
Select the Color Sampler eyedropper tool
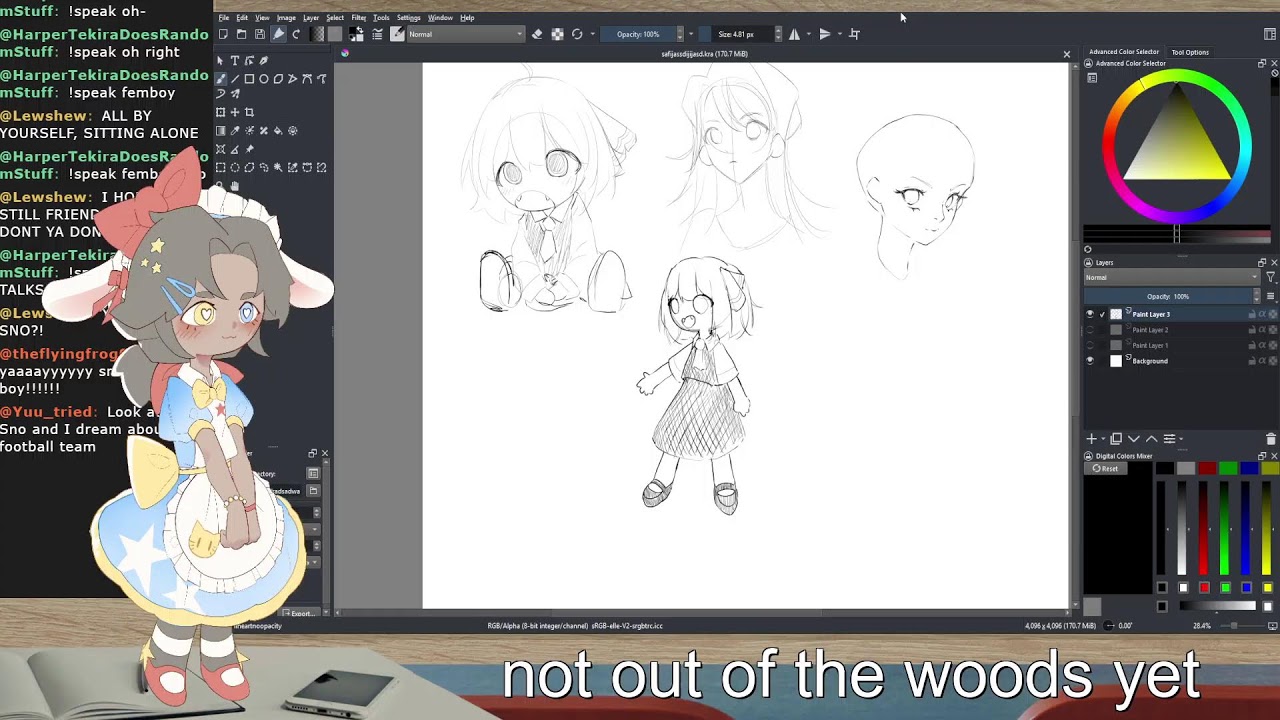[235, 130]
